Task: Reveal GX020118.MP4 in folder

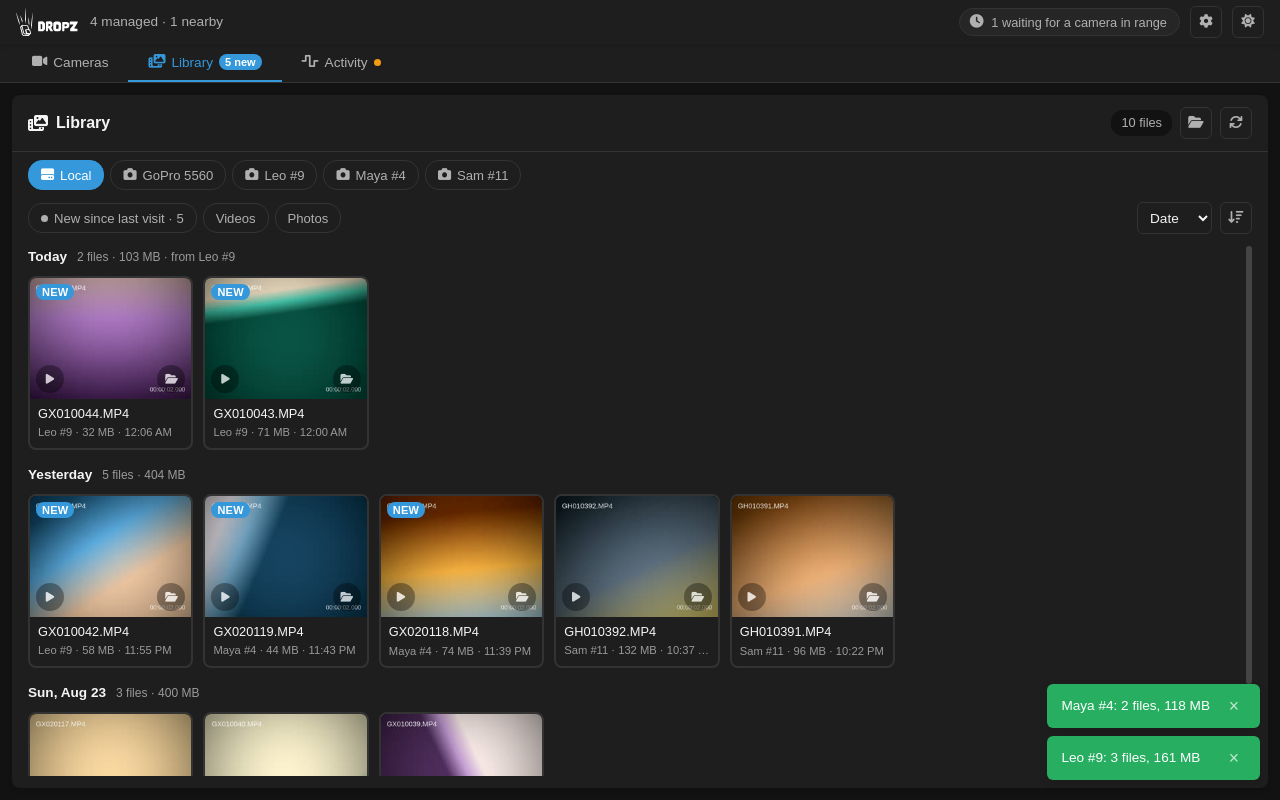Action: pyautogui.click(x=522, y=597)
